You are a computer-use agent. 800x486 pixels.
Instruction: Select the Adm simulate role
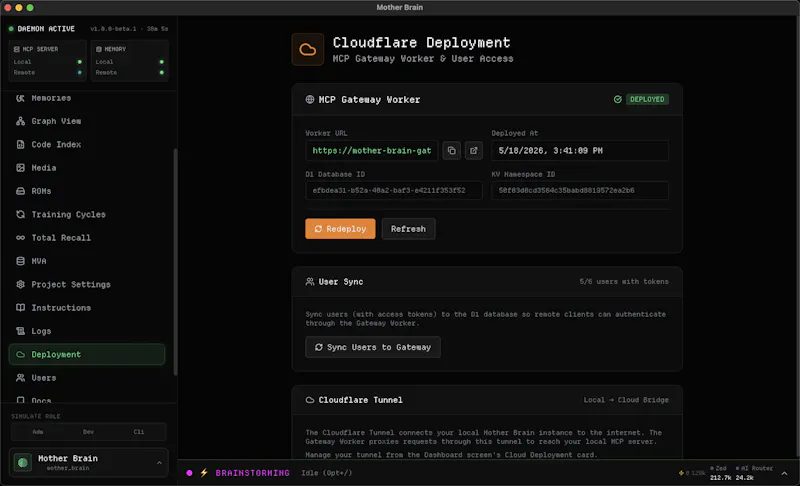[38, 431]
